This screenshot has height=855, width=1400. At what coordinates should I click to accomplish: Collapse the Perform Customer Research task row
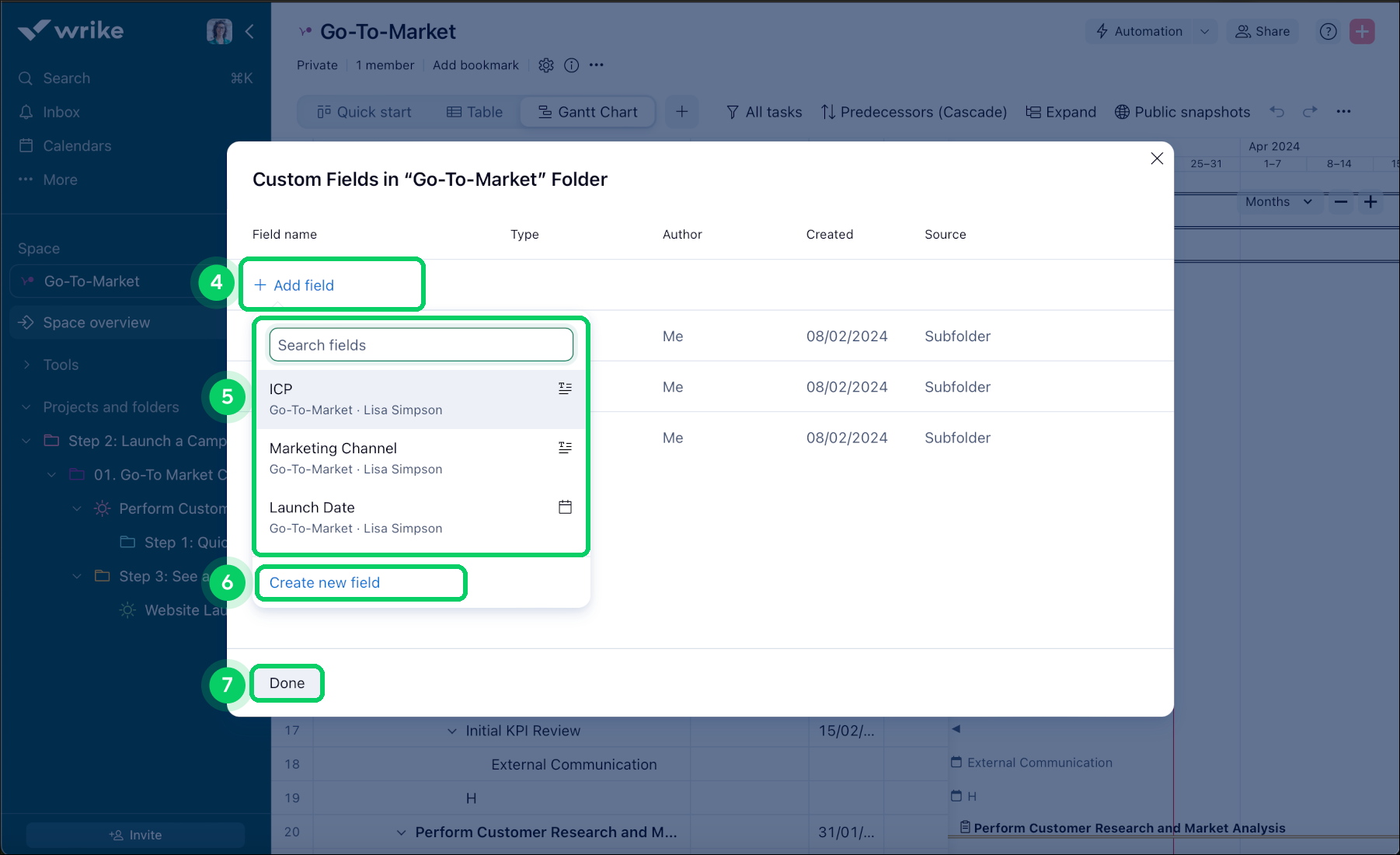click(76, 508)
